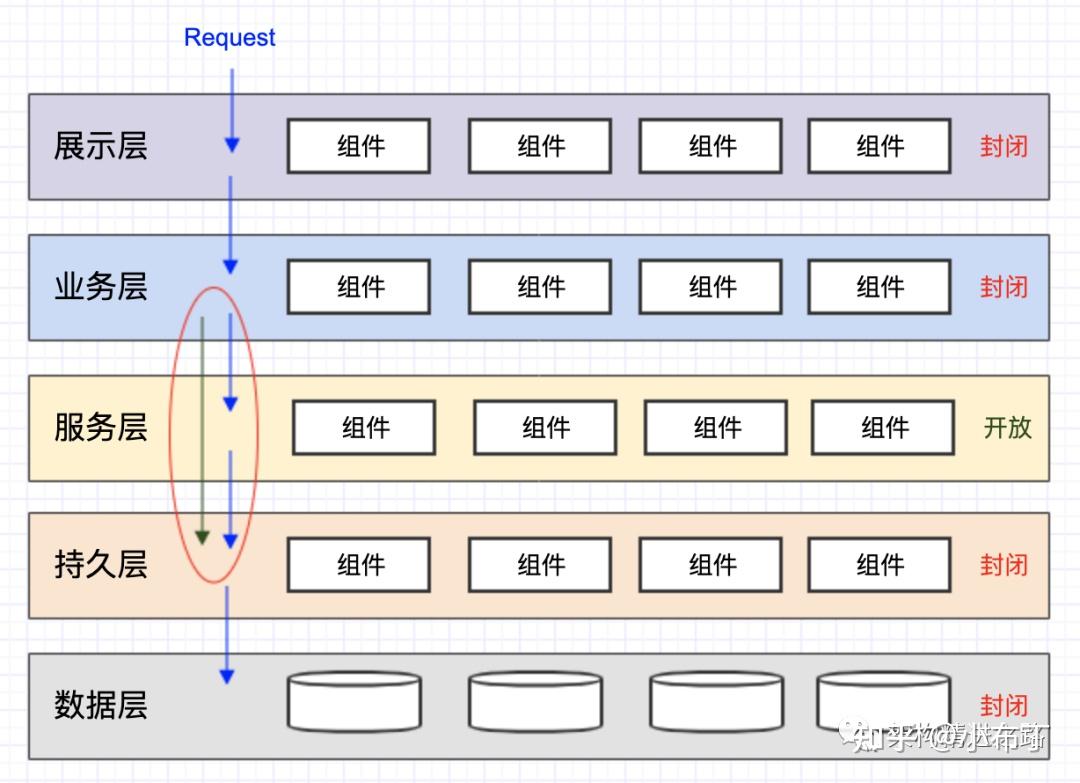Click the red "封闭" label in 数据层 row
The width and height of the screenshot is (1080, 783).
coord(1004,705)
